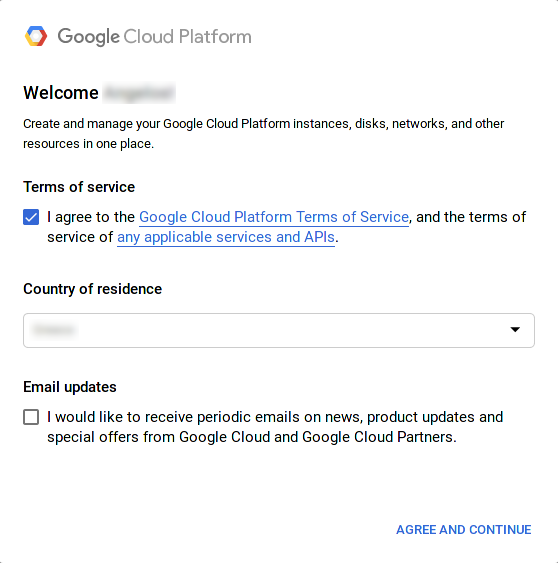The image size is (558, 563).
Task: Click the Welcome heading text
Action: (61, 93)
